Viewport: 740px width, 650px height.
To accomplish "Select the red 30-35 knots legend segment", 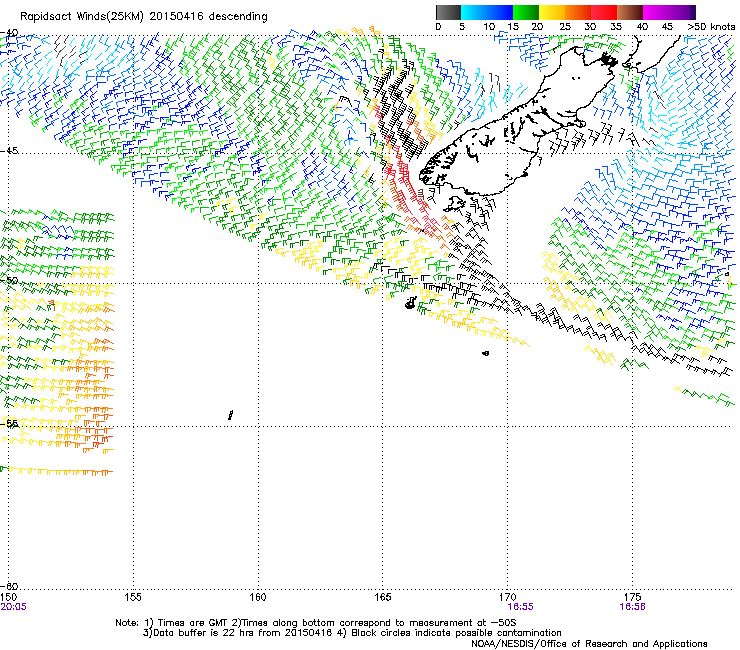I will point(604,12).
